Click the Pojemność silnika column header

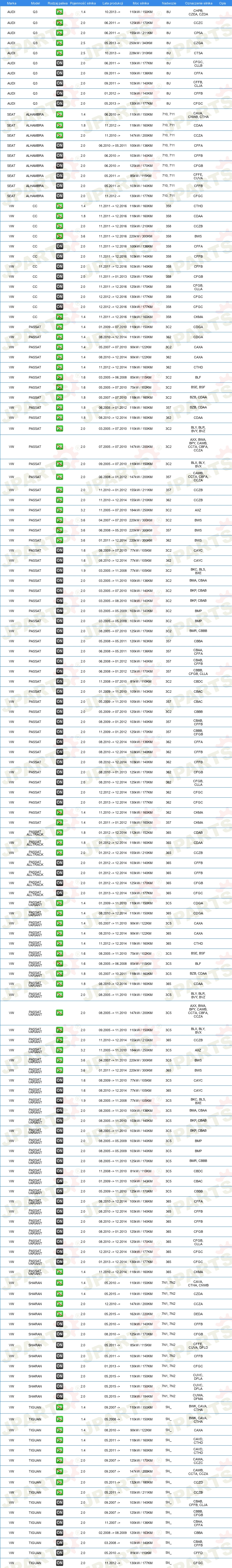point(83,3)
